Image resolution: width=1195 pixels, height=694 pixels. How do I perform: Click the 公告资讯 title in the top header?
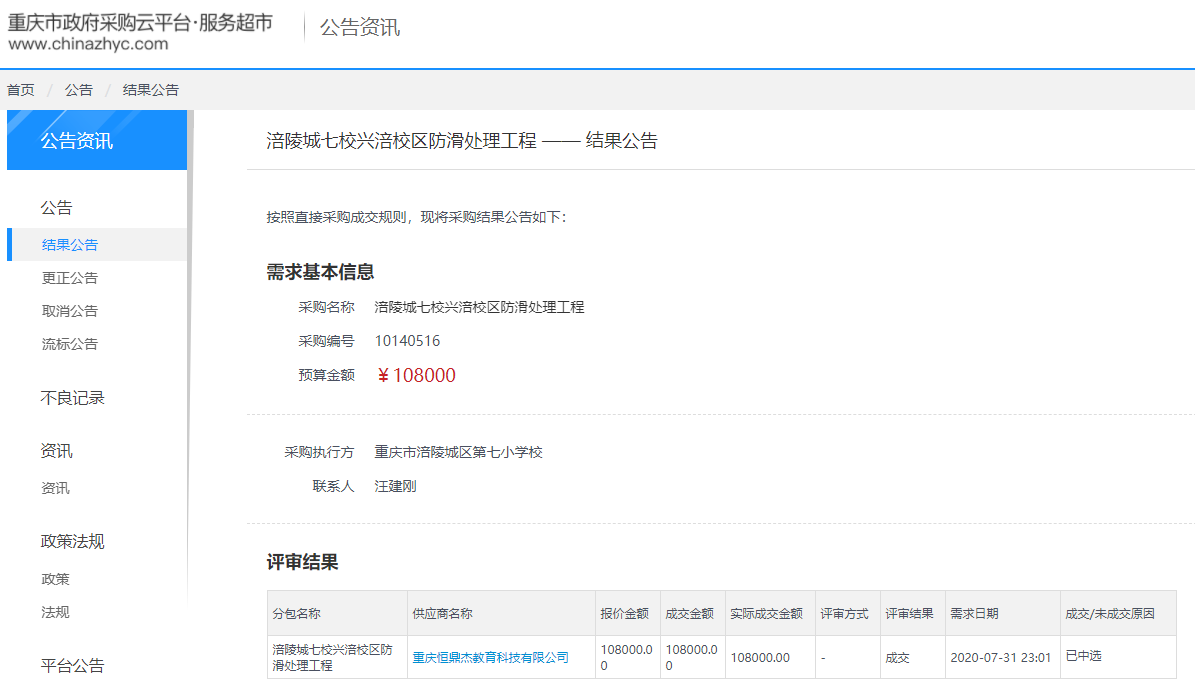[359, 28]
